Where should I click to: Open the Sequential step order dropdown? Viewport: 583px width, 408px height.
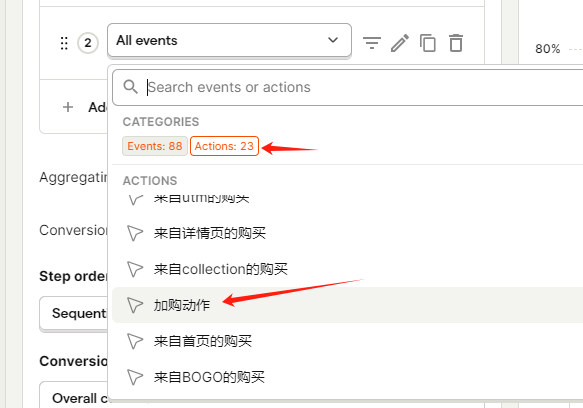point(74,313)
